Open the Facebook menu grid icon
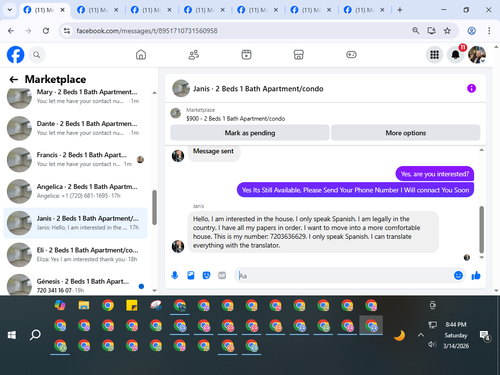The height and width of the screenshot is (375, 500). 434,55
